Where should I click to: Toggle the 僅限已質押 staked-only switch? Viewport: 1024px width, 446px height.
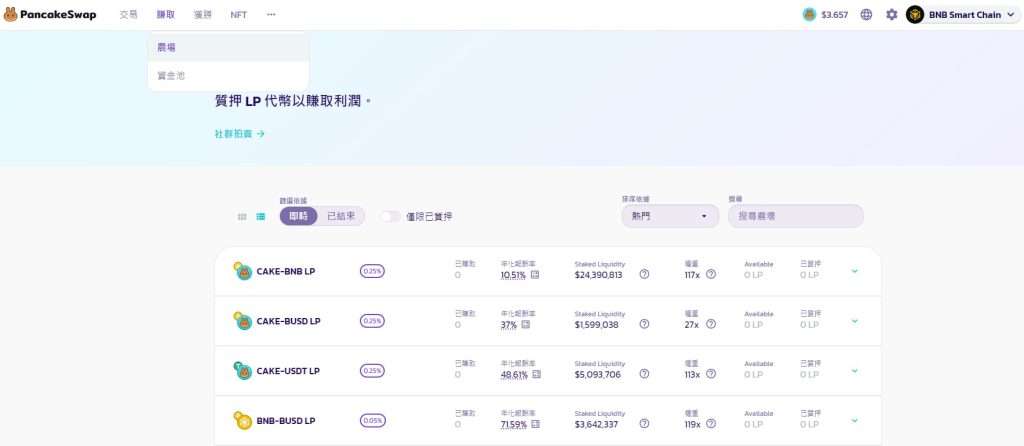pos(390,216)
